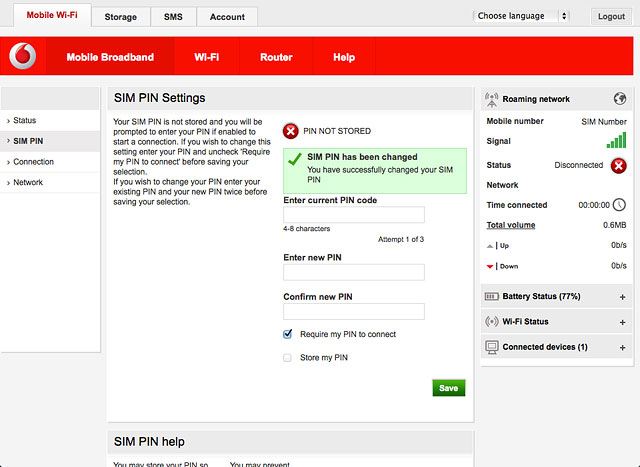Screen dimensions: 640x467
Task: Open the Choose language dropdown
Action: [x=521, y=16]
